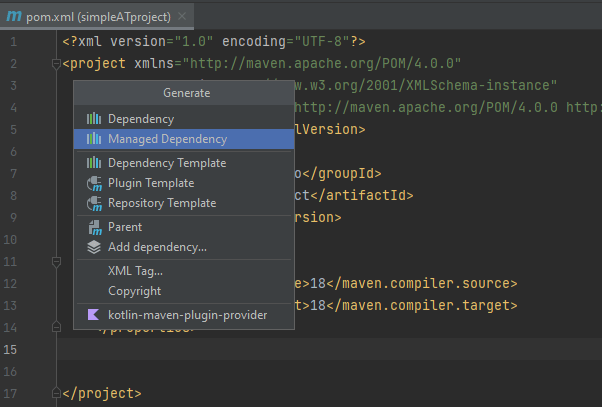This screenshot has width=602, height=407.
Task: Close the pom.xml editor tab
Action: pos(182,16)
